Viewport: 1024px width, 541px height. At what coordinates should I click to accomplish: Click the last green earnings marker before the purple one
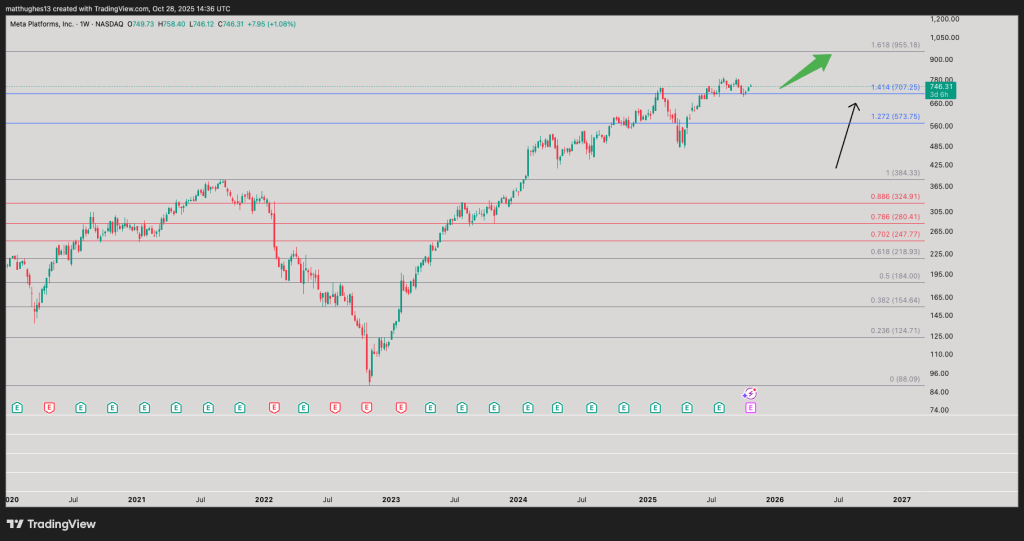(x=719, y=408)
